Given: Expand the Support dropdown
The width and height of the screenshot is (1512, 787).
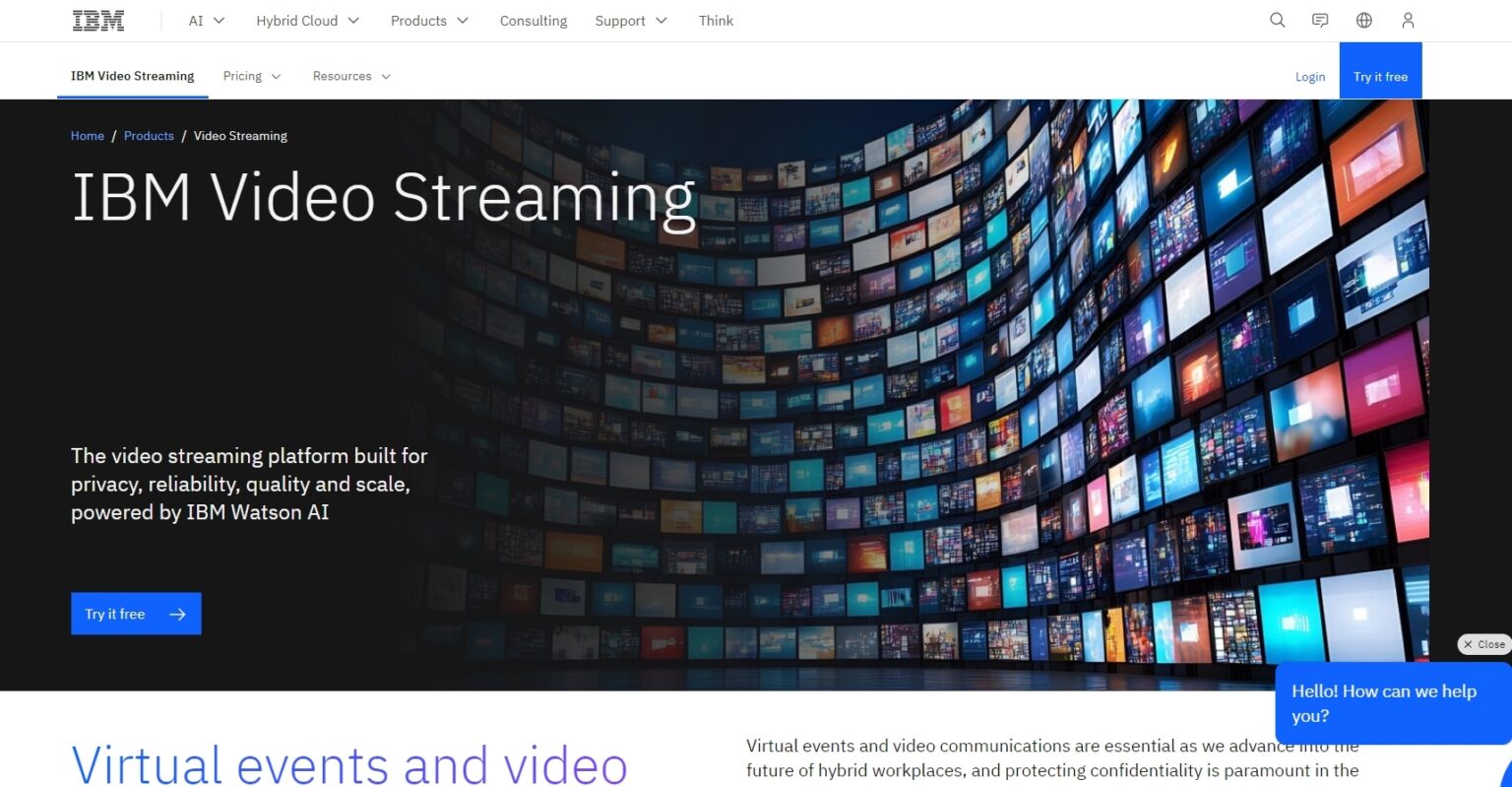Looking at the screenshot, I should 631,20.
